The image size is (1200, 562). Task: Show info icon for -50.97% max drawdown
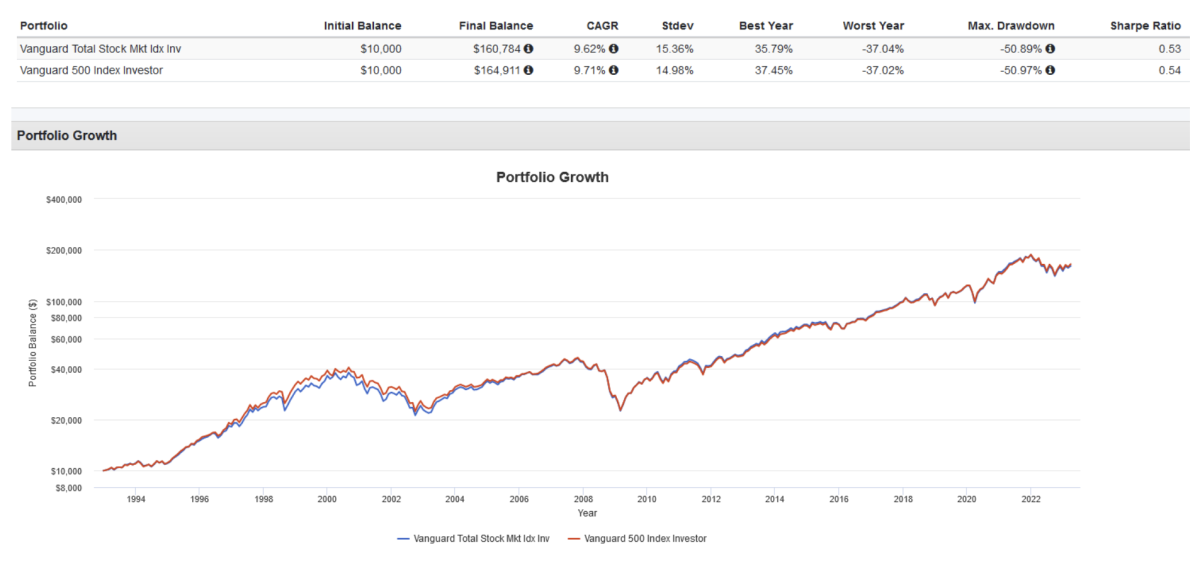[1050, 70]
